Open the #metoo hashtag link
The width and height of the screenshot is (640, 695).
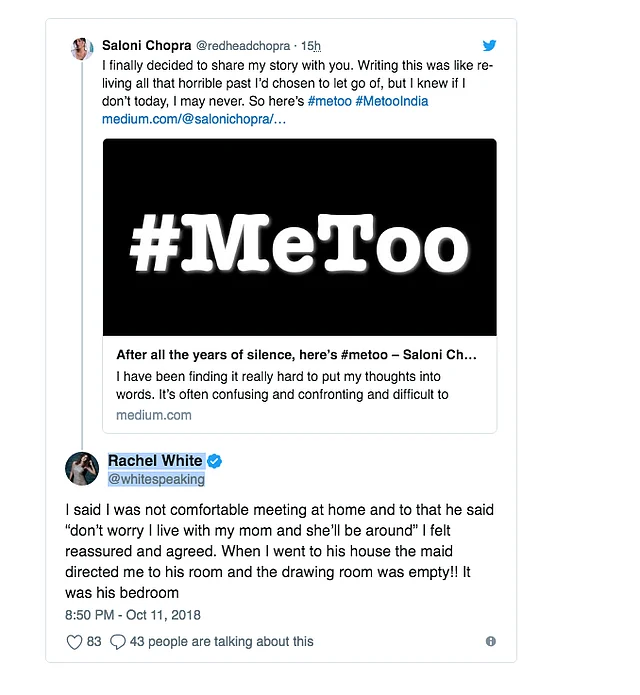(x=329, y=101)
